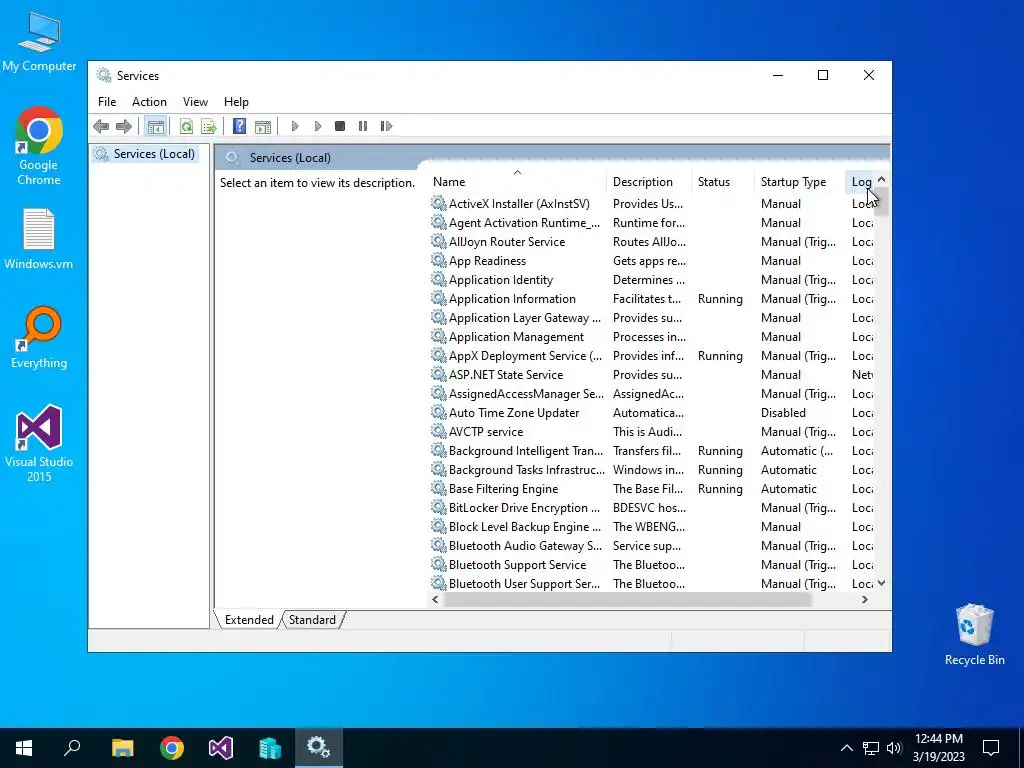
Task: Click the list's scroll down arrow
Action: 882,583
